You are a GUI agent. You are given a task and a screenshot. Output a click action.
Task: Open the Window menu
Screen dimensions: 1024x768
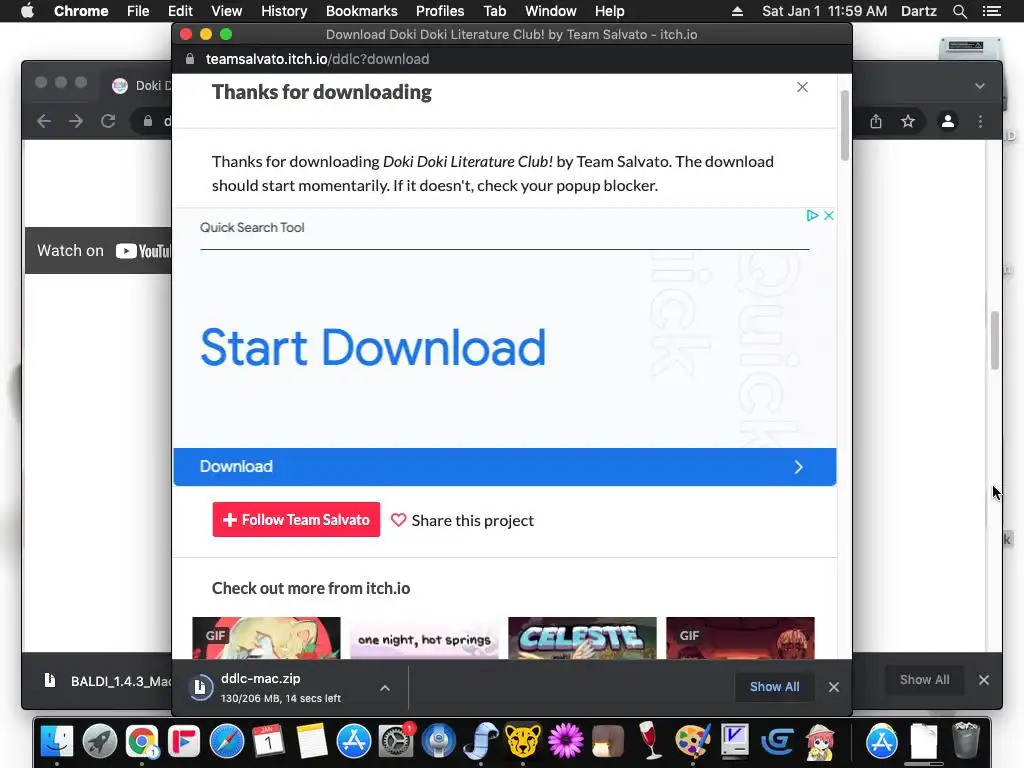pyautogui.click(x=551, y=11)
